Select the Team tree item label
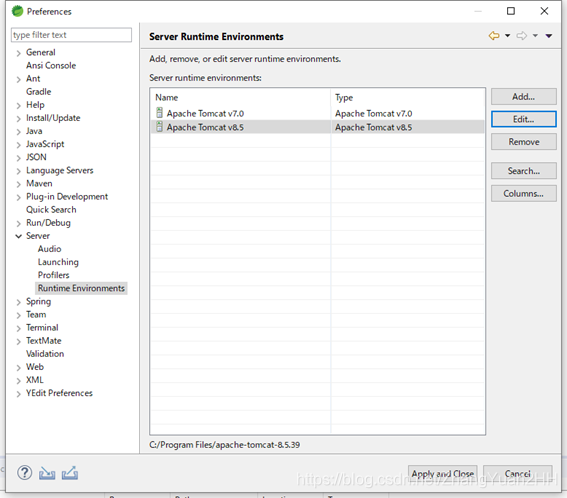567x498 pixels. point(36,314)
